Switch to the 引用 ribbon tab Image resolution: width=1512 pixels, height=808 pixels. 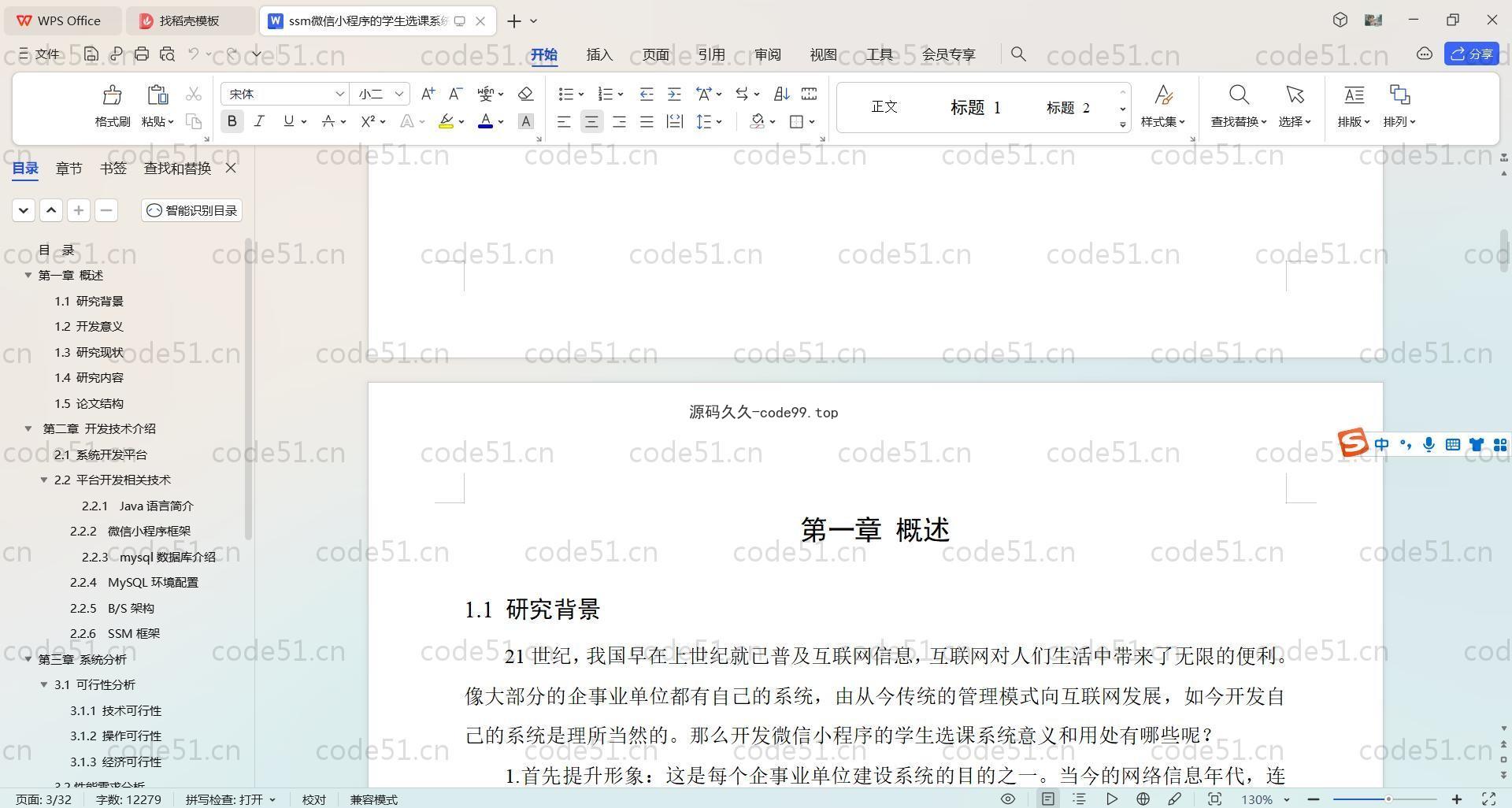(711, 54)
